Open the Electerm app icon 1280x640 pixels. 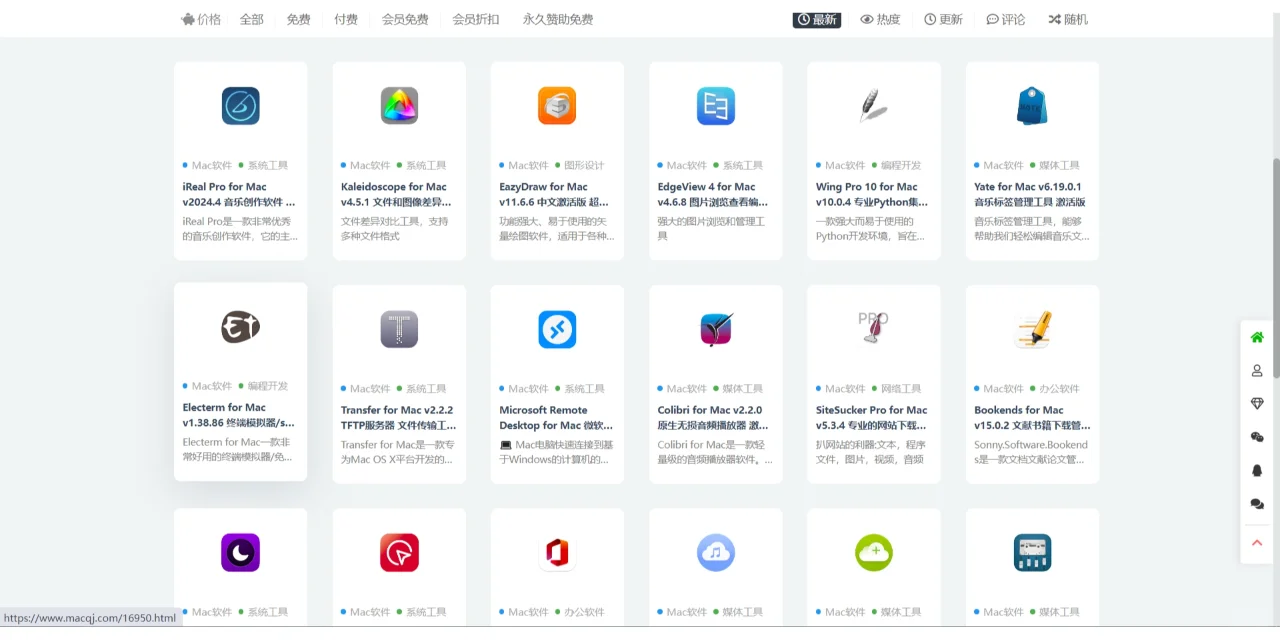click(240, 326)
